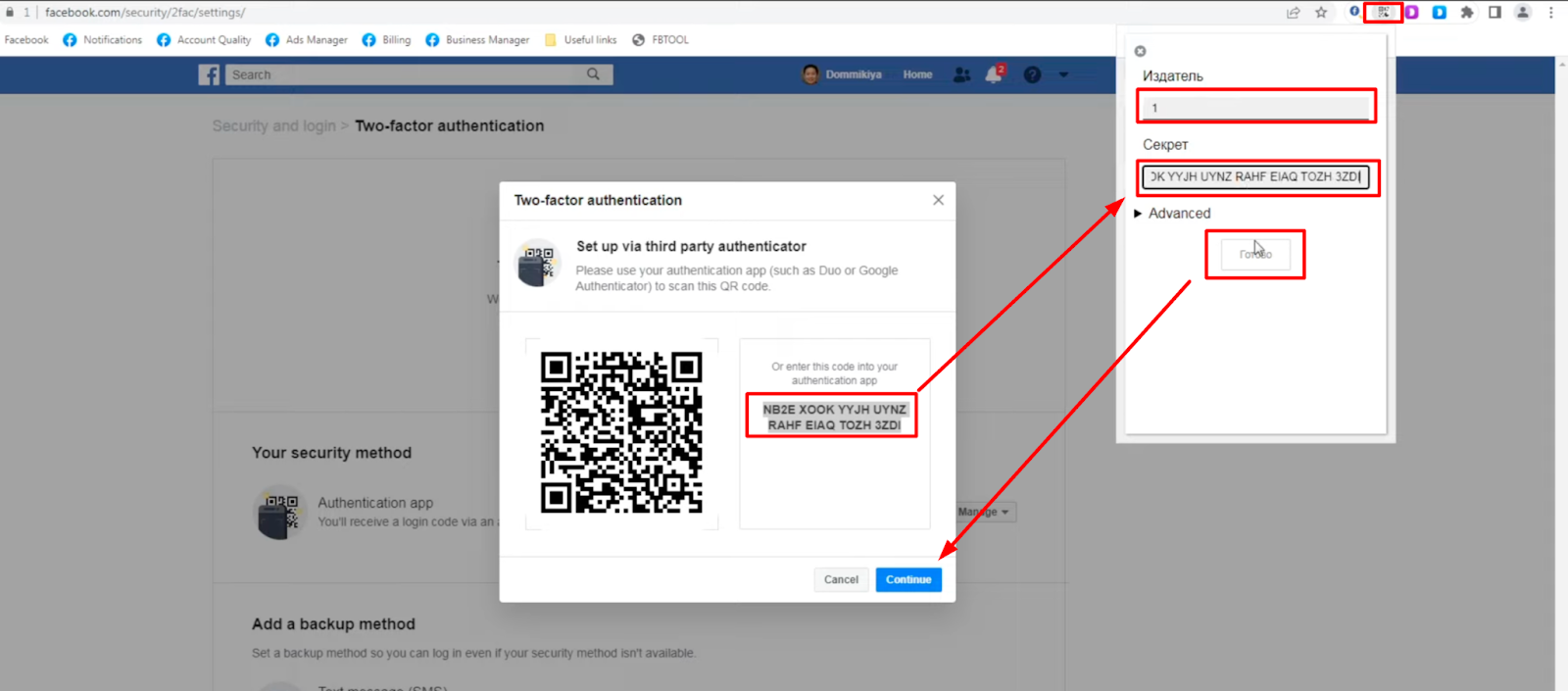The width and height of the screenshot is (1568, 691).
Task: Open the purple D extension icon
Action: [x=1411, y=13]
